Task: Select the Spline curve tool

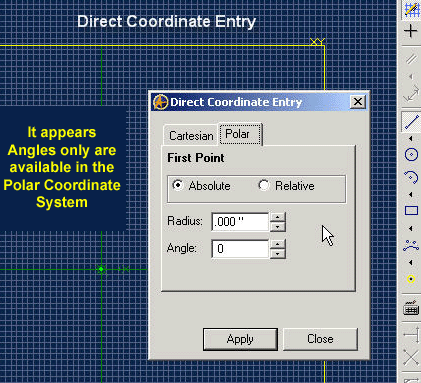Action: tap(411, 245)
